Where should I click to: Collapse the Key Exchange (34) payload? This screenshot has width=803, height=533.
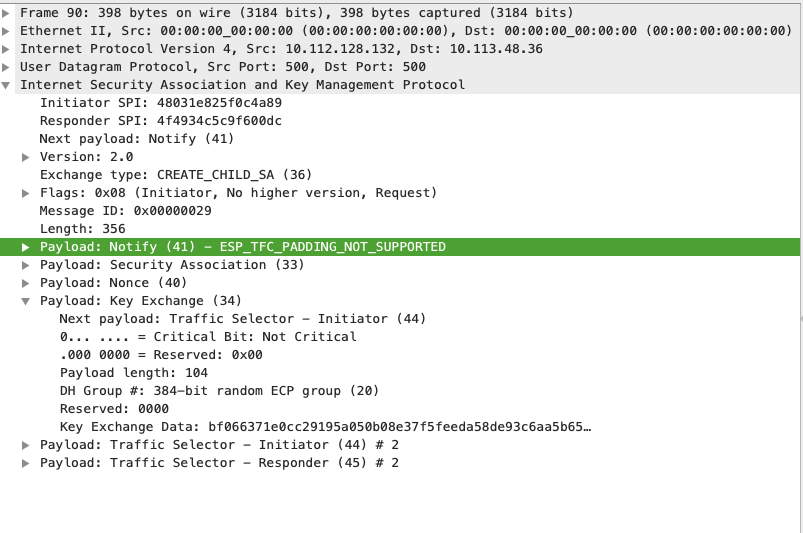pyautogui.click(x=26, y=301)
